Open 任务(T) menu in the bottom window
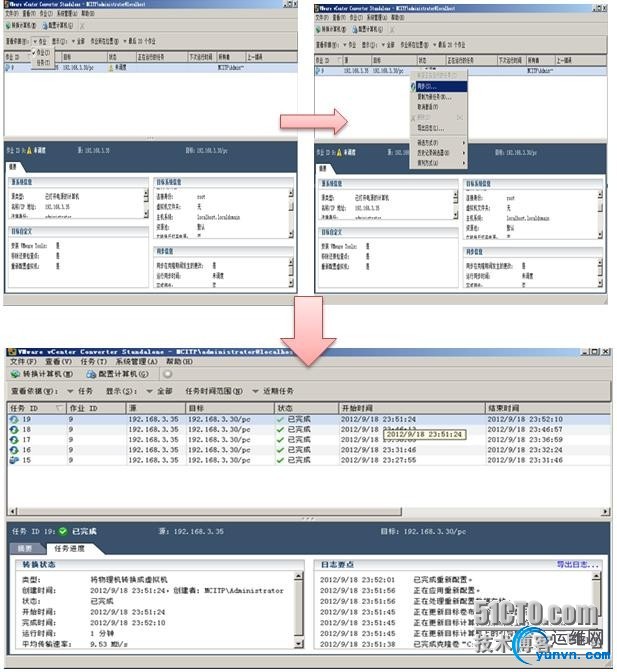The image size is (617, 672). click(x=93, y=362)
